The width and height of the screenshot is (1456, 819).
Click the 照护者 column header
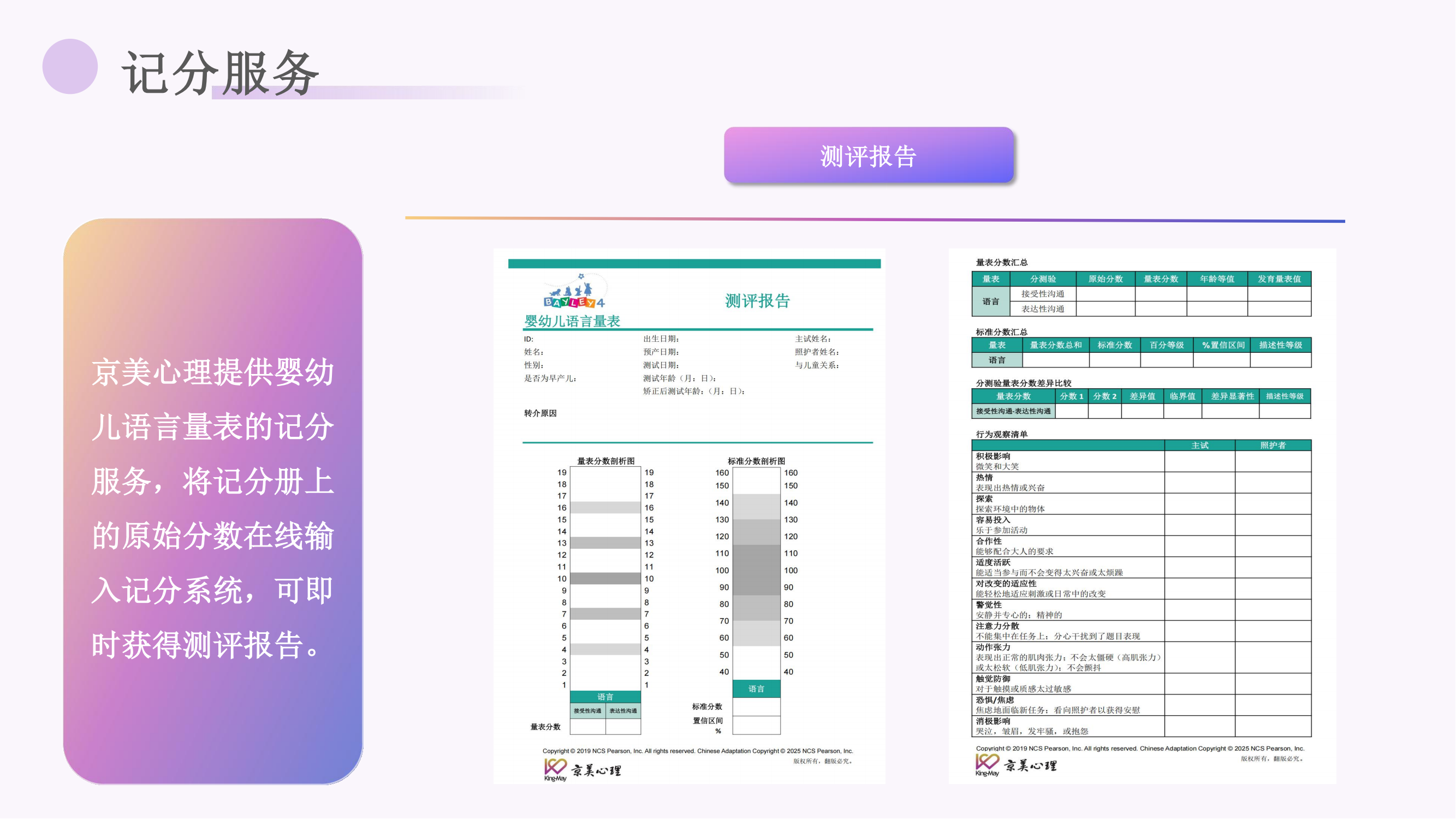[x=1273, y=446]
